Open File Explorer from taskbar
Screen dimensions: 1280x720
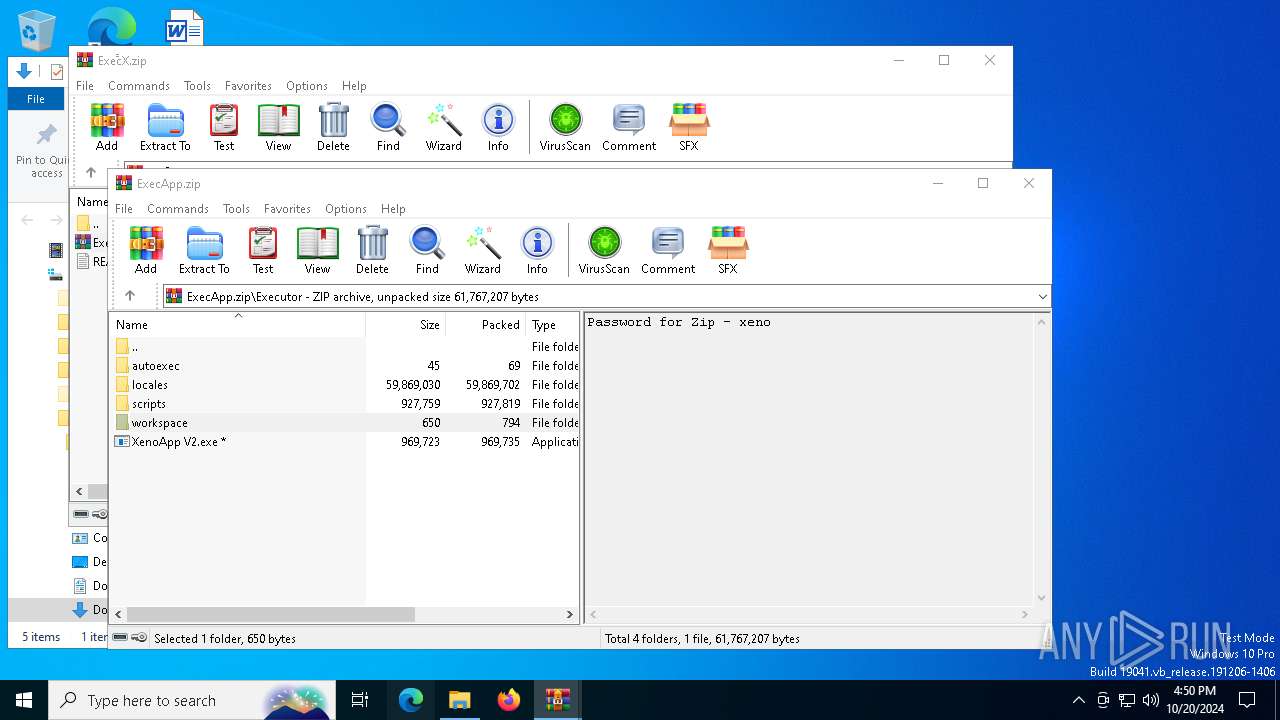tap(459, 700)
